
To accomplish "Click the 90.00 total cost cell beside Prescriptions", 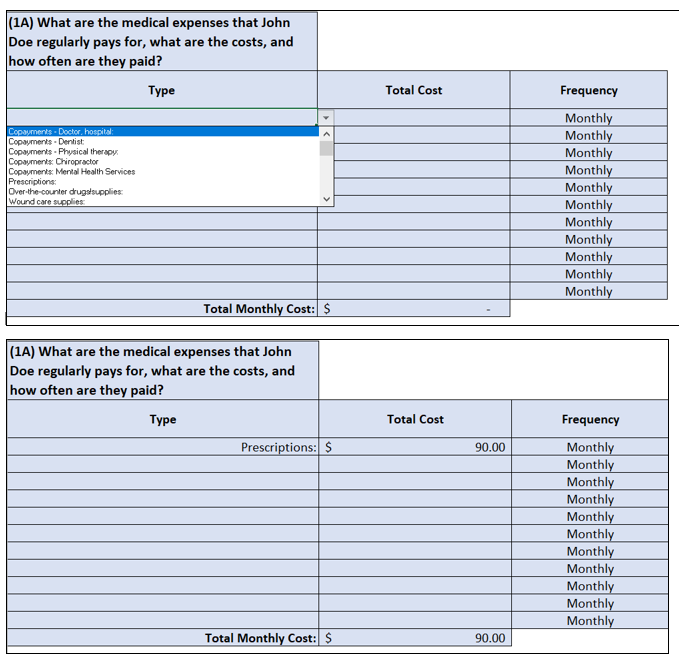I will (415, 446).
